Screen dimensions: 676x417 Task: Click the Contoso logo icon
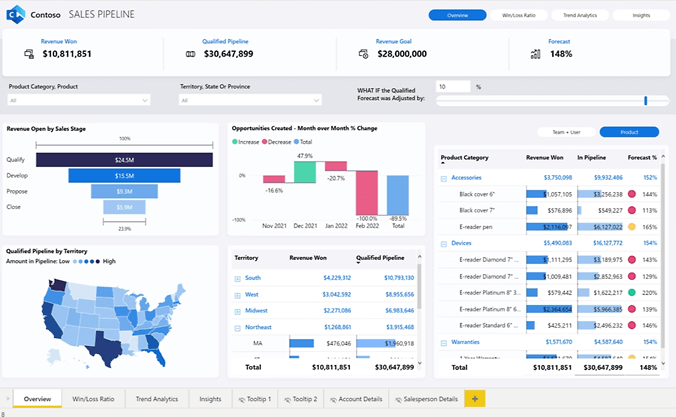point(16,15)
